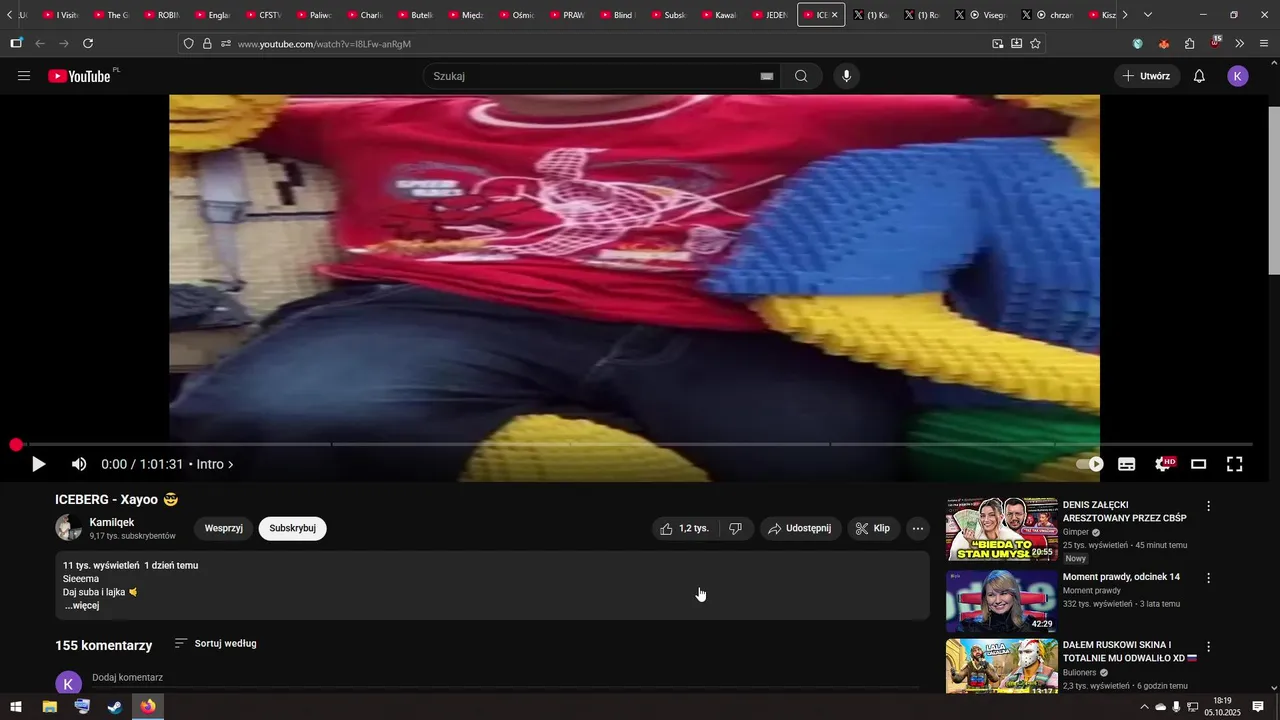The width and height of the screenshot is (1280, 720).
Task: Open DAŁEM RUSKOWI SKINA video title
Action: pyautogui.click(x=1129, y=651)
